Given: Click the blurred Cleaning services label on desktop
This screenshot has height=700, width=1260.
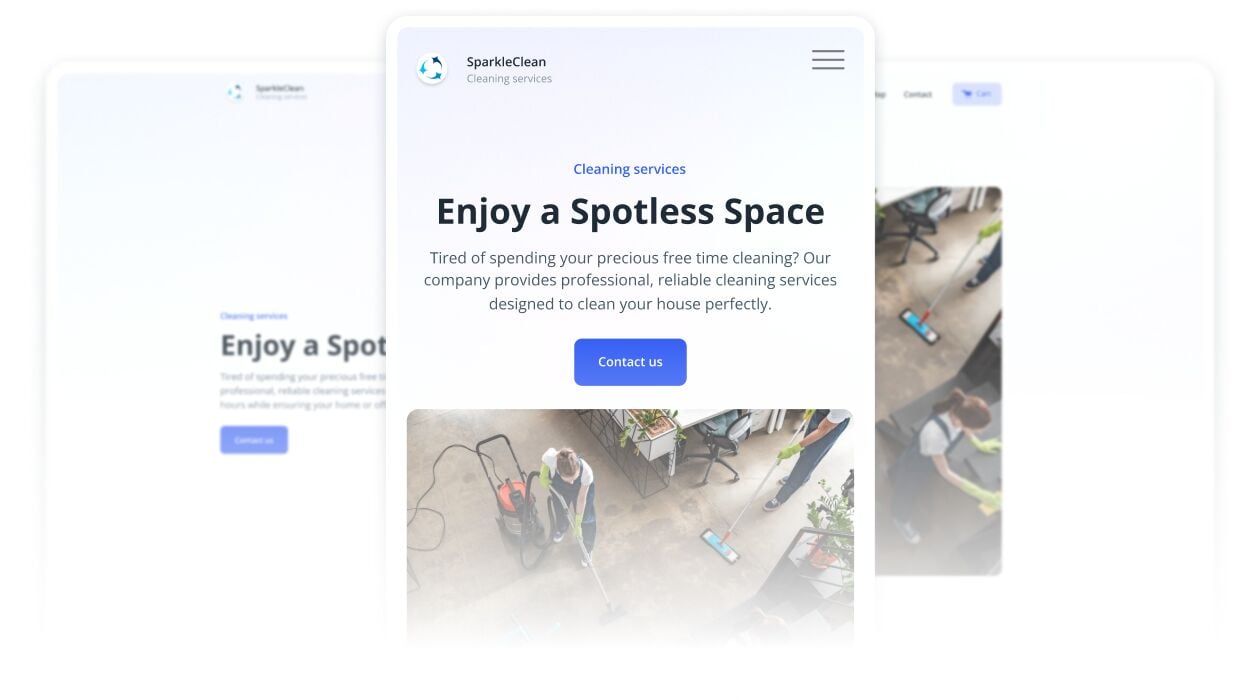Looking at the screenshot, I should point(254,316).
